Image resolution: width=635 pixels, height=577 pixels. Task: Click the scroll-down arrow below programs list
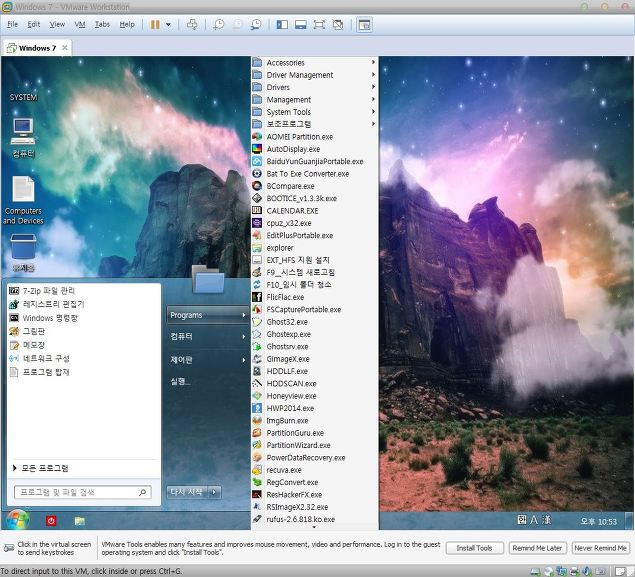pos(314,527)
